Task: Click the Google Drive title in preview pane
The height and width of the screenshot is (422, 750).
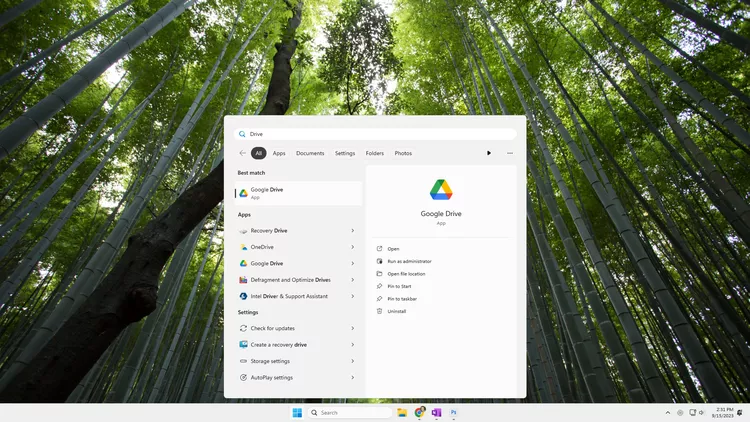Action: coord(441,214)
